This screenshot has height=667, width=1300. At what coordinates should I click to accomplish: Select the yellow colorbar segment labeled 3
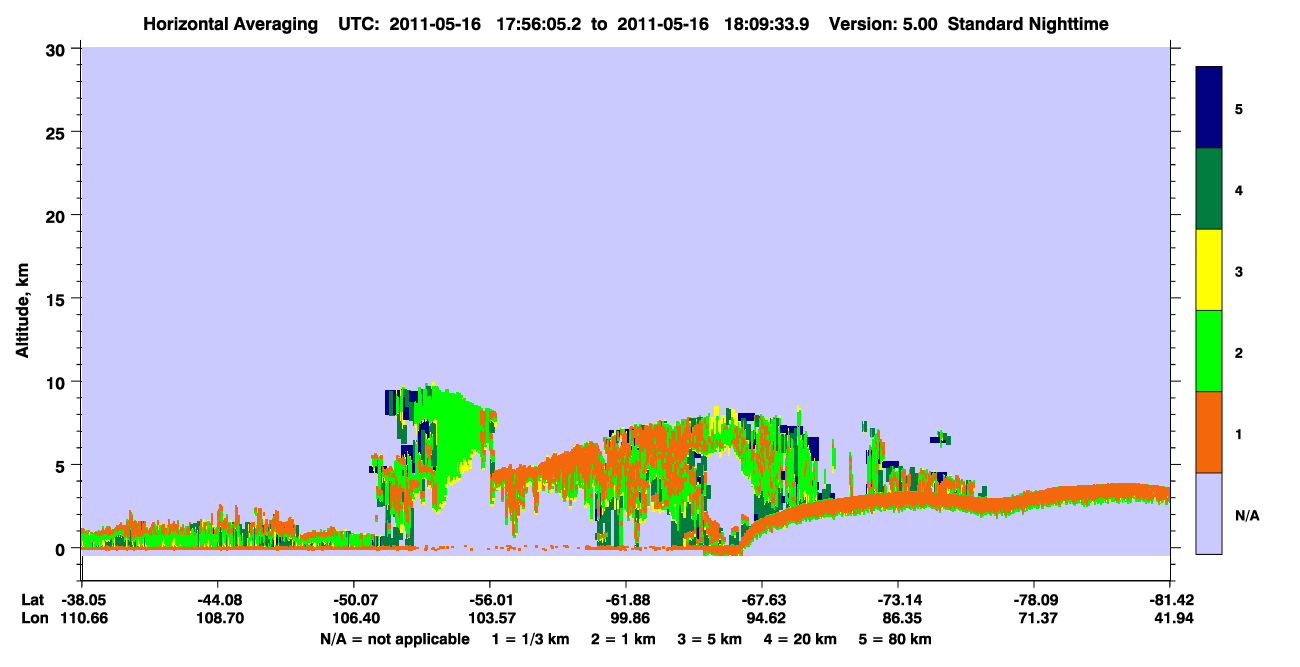pos(1209,270)
